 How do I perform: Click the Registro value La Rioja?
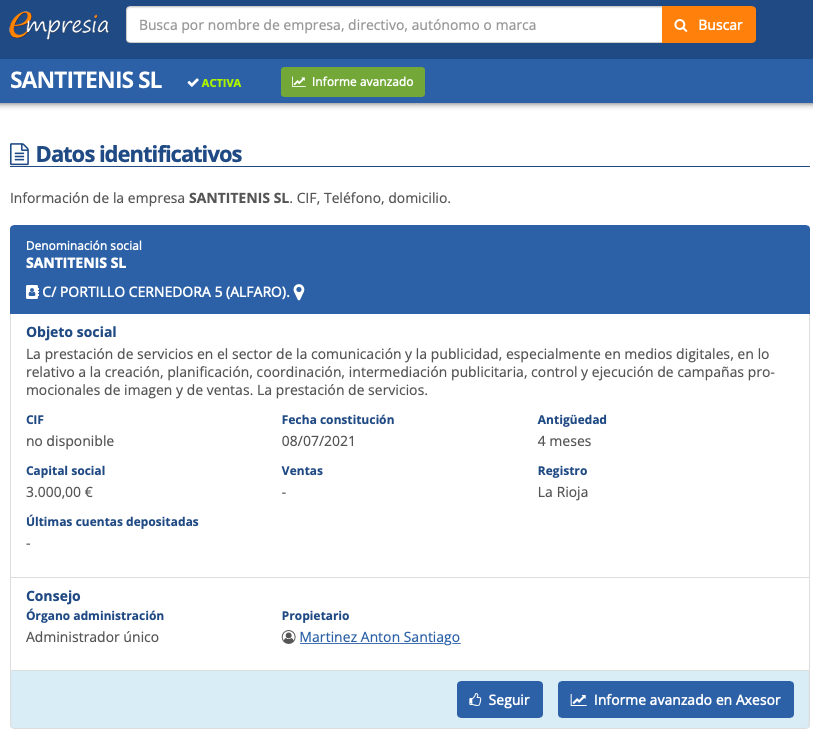click(563, 492)
